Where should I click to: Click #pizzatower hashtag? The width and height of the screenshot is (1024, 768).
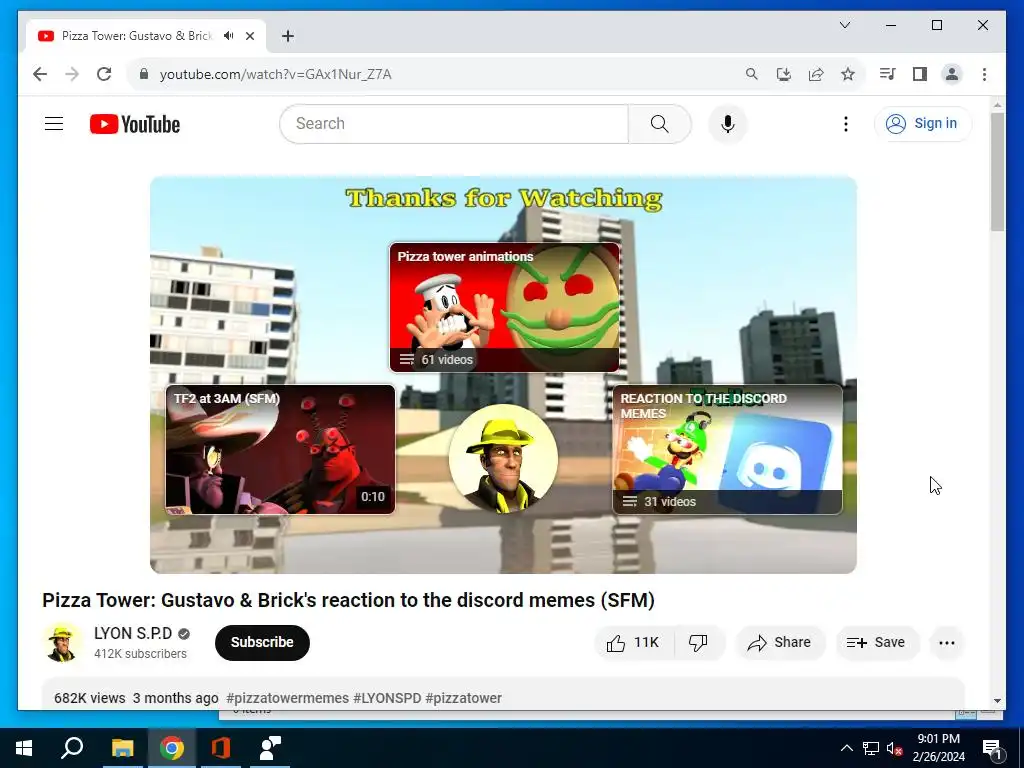click(464, 698)
